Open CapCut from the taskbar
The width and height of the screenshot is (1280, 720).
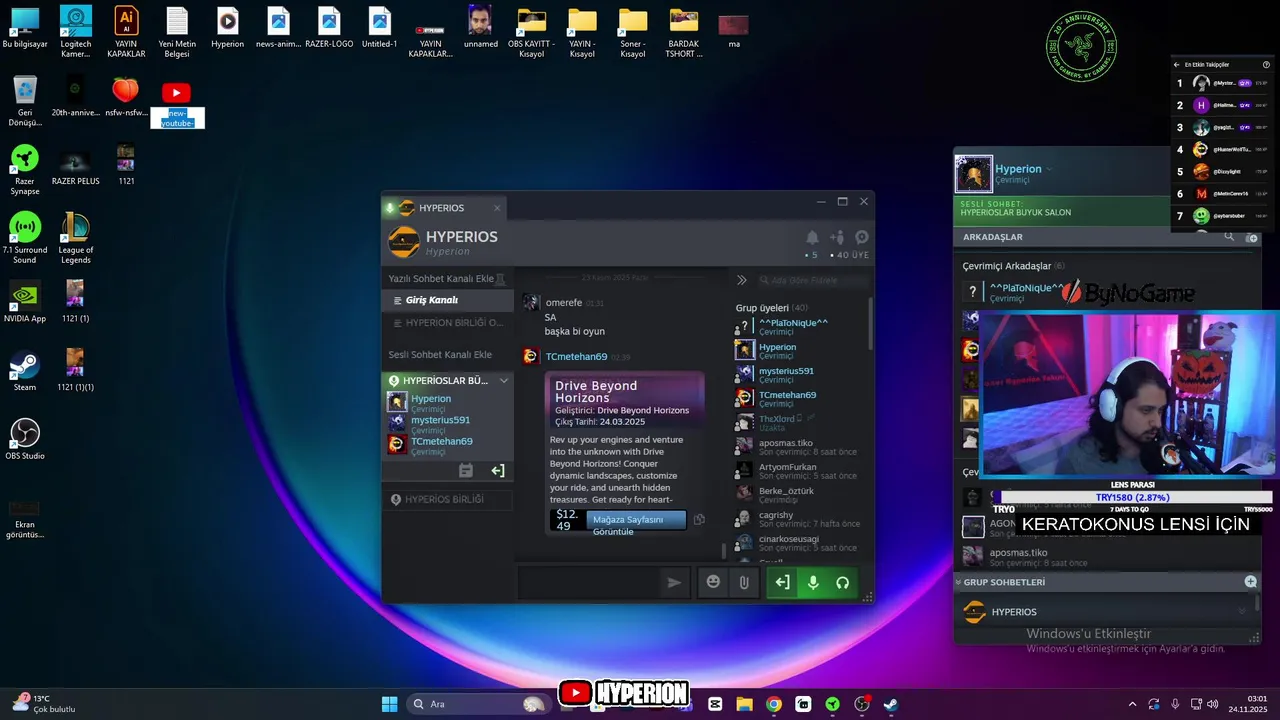click(x=715, y=704)
